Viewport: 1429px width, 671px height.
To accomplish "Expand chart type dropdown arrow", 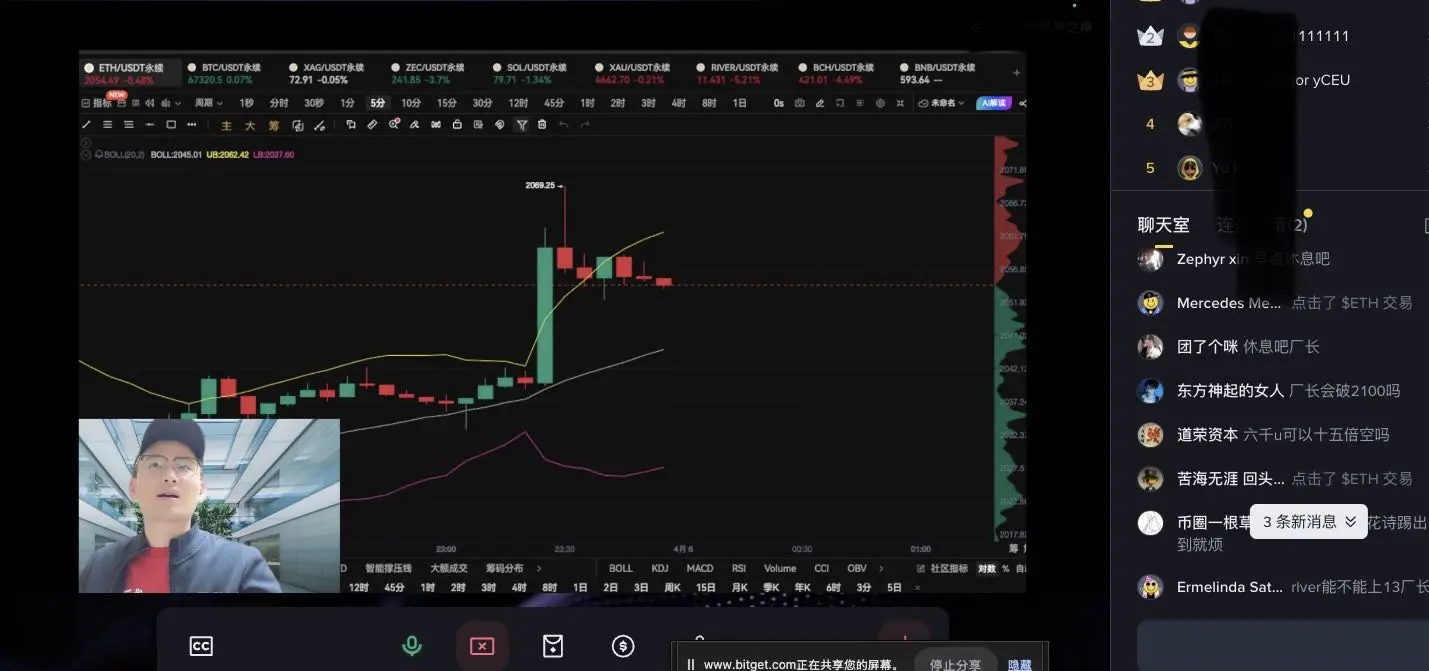I will [x=177, y=103].
